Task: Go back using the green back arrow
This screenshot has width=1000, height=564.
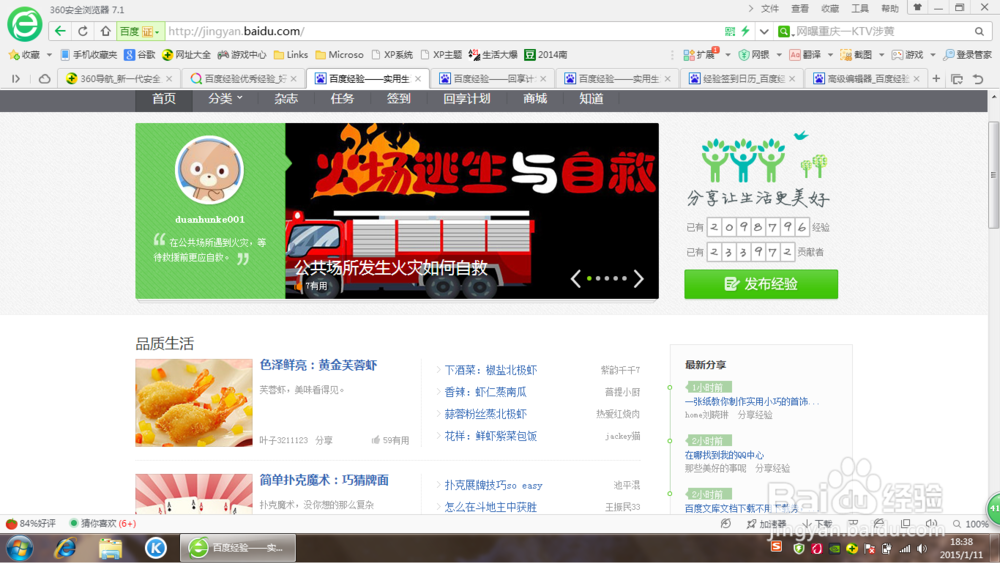Action: point(60,31)
